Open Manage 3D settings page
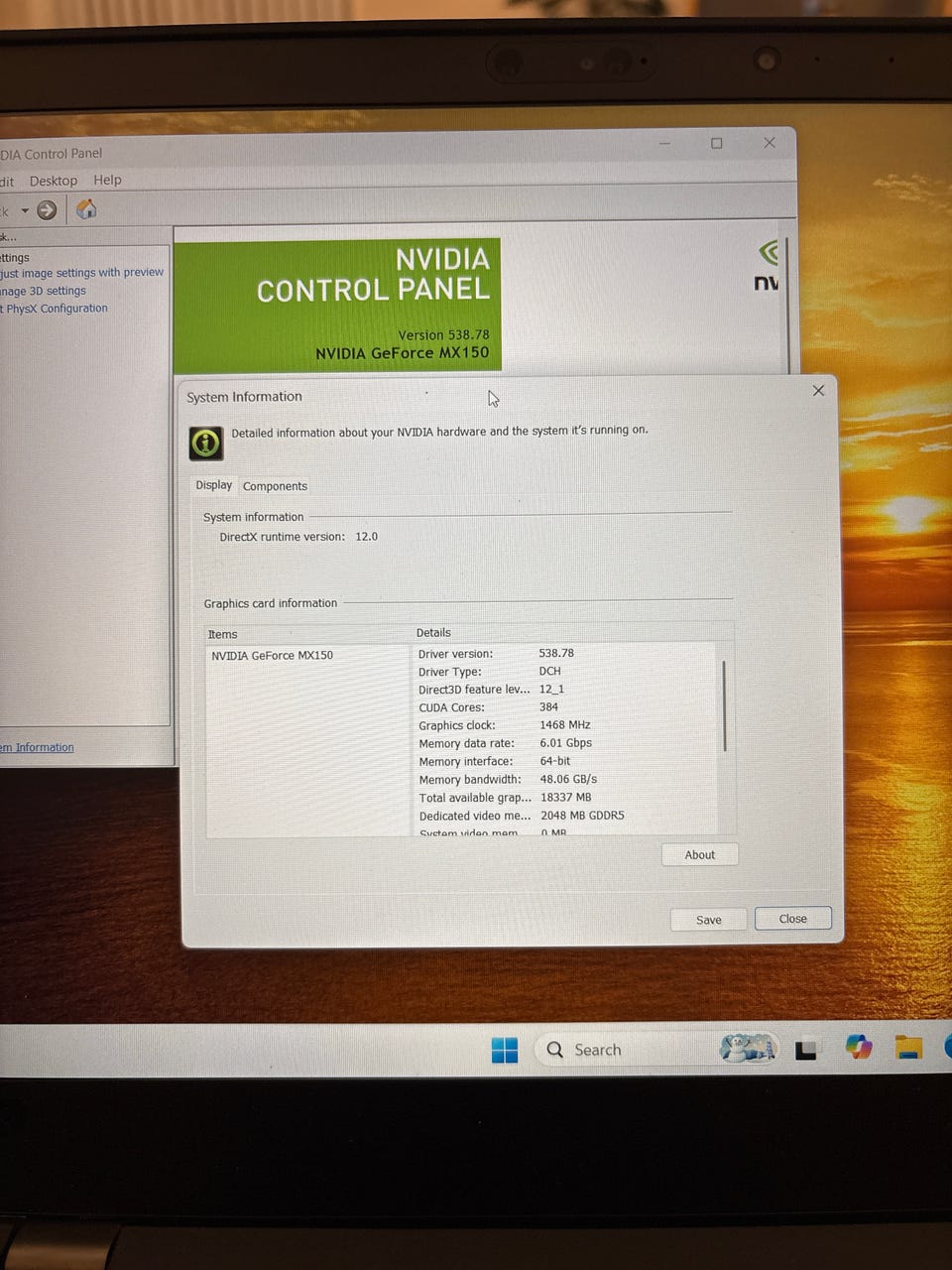The image size is (952, 1270). [x=43, y=291]
